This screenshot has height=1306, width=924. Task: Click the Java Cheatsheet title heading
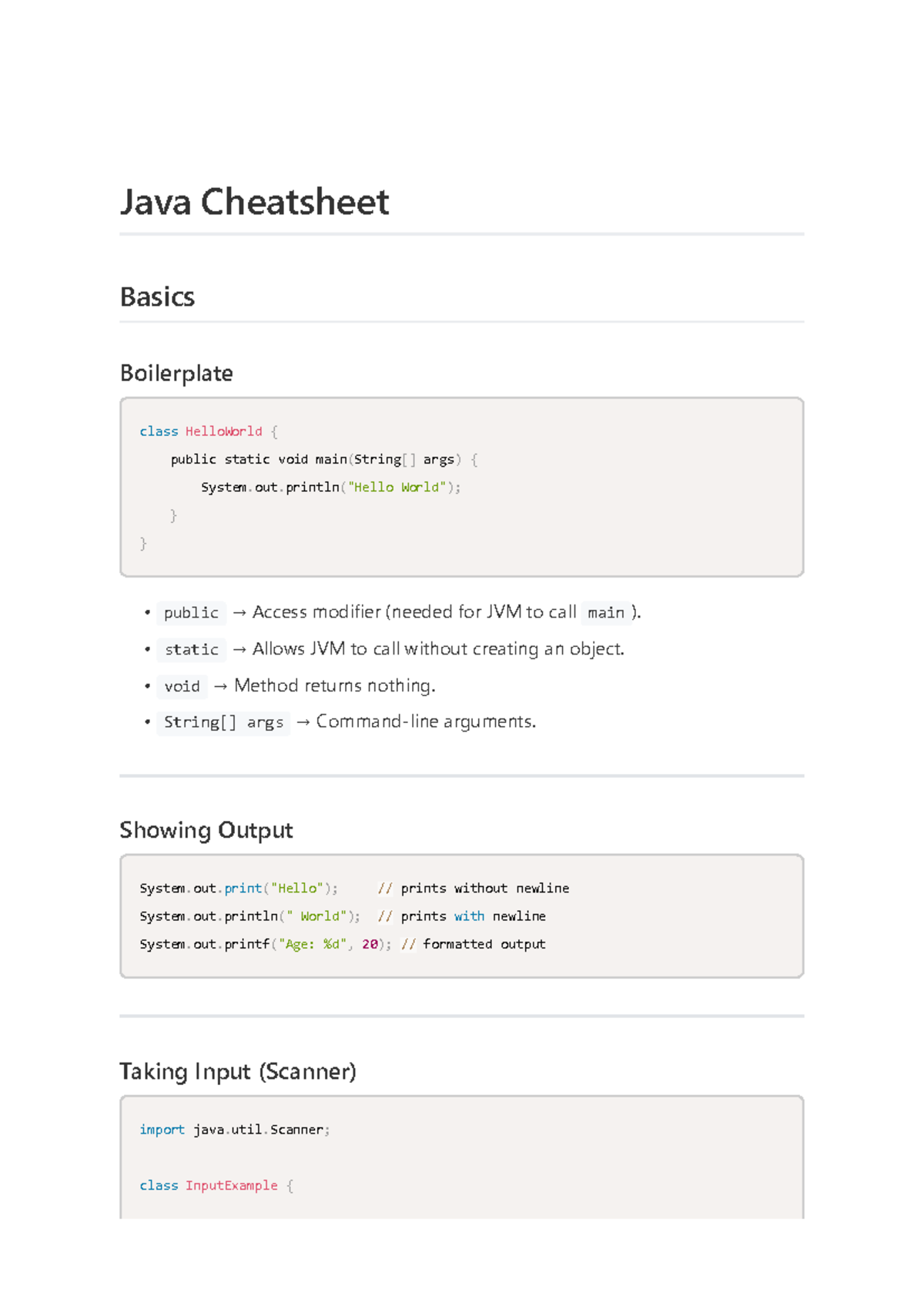(x=254, y=203)
